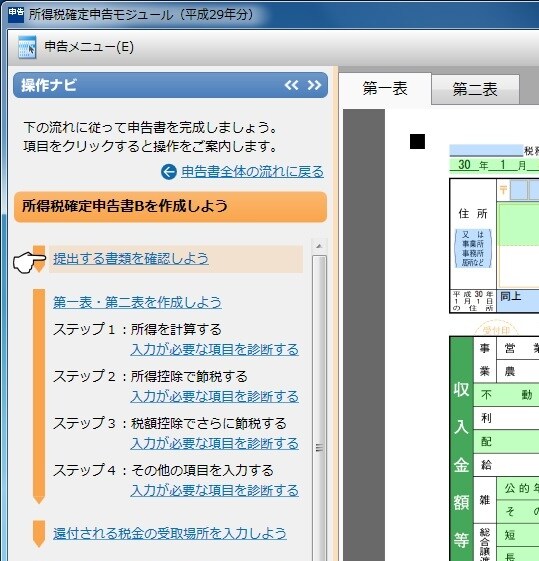Click the green 住所 address input field
Image resolution: width=539 pixels, height=561 pixels.
tap(519, 225)
